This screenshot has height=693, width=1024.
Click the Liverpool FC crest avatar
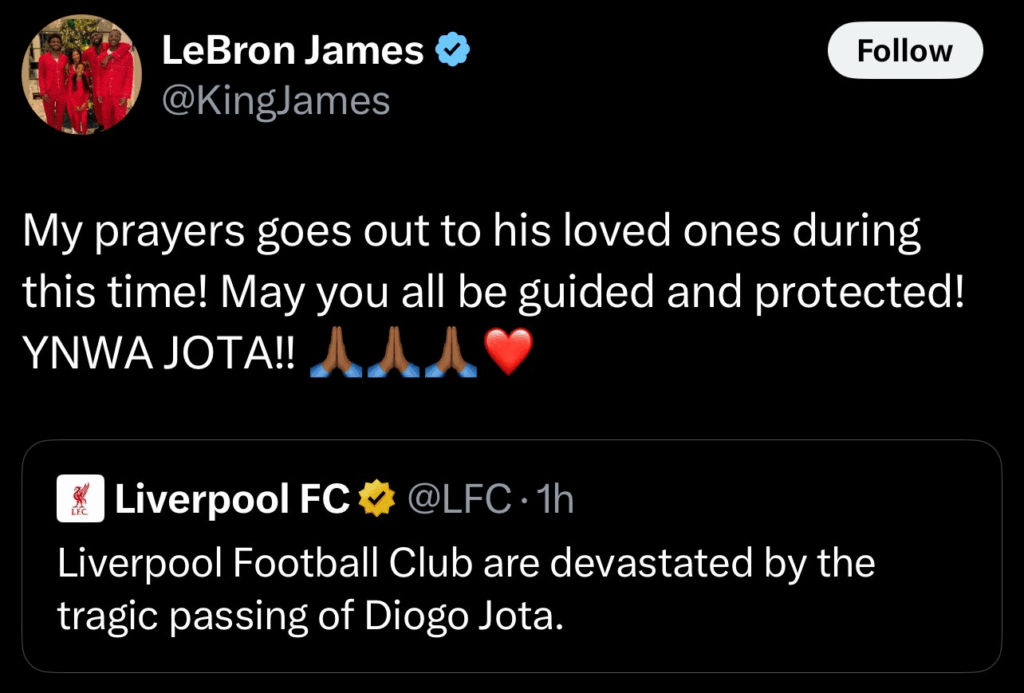tap(81, 499)
